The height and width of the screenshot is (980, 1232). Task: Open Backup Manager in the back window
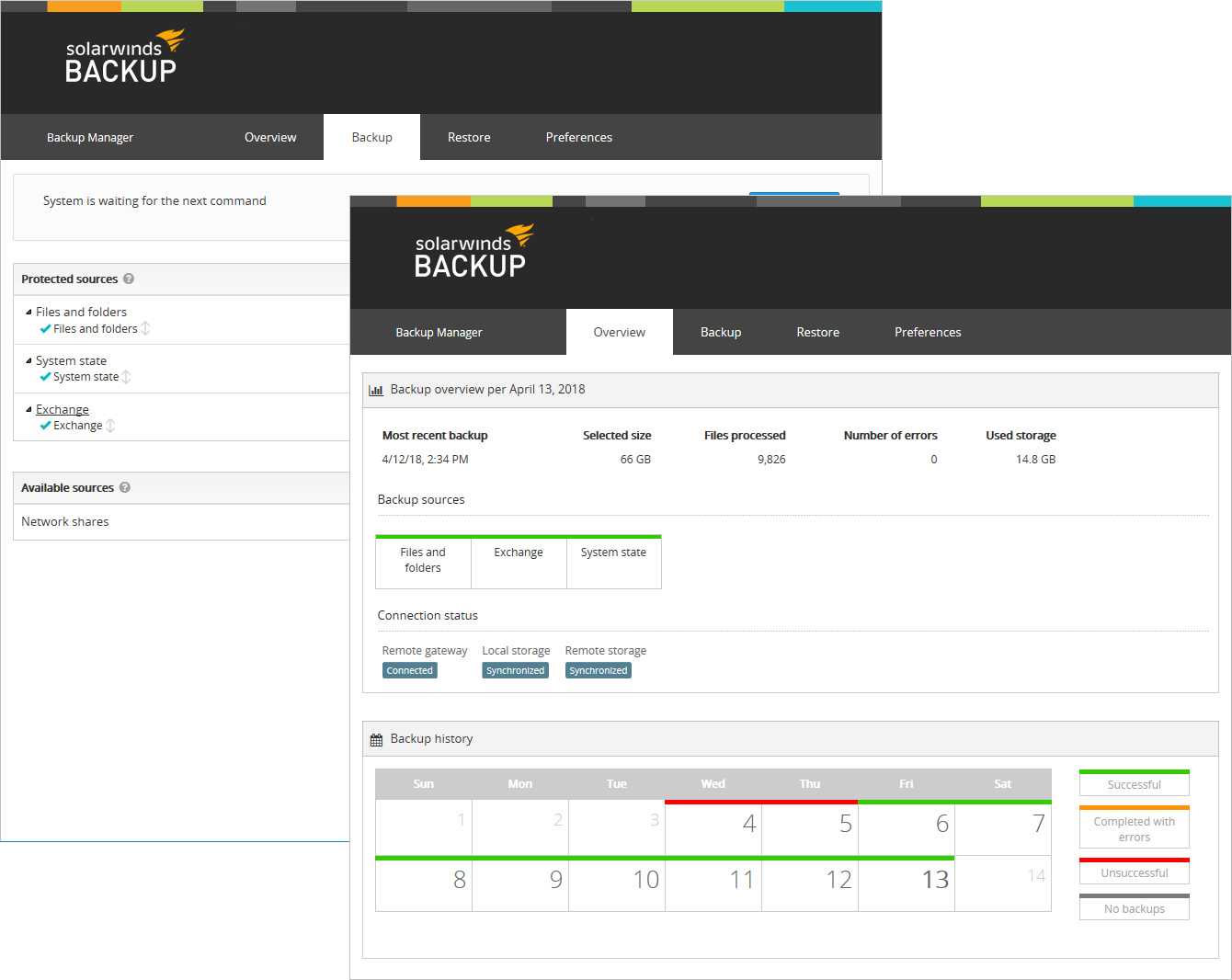click(90, 137)
